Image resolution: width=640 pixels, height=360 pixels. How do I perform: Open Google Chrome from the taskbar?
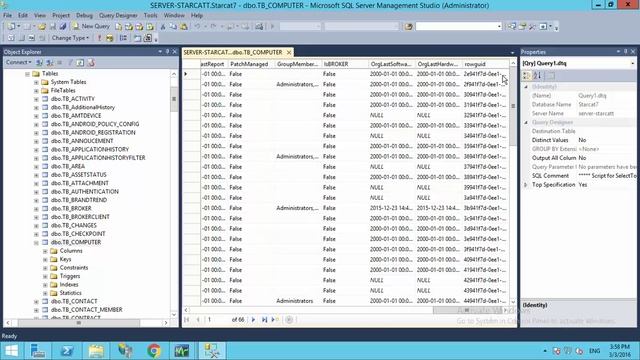pyautogui.click(x=154, y=351)
